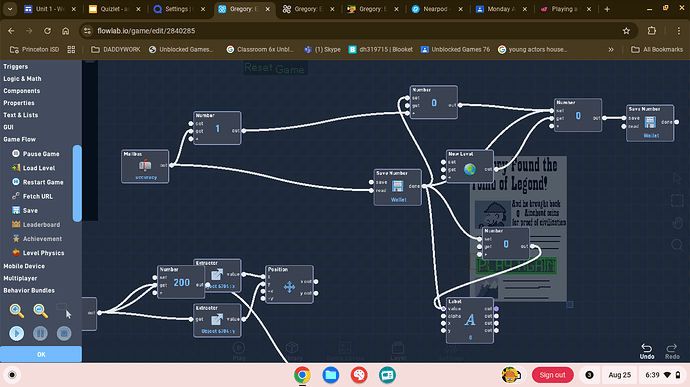This screenshot has height=387, width=690.
Task: Go to browser home page
Action: pyautogui.click(x=66, y=31)
